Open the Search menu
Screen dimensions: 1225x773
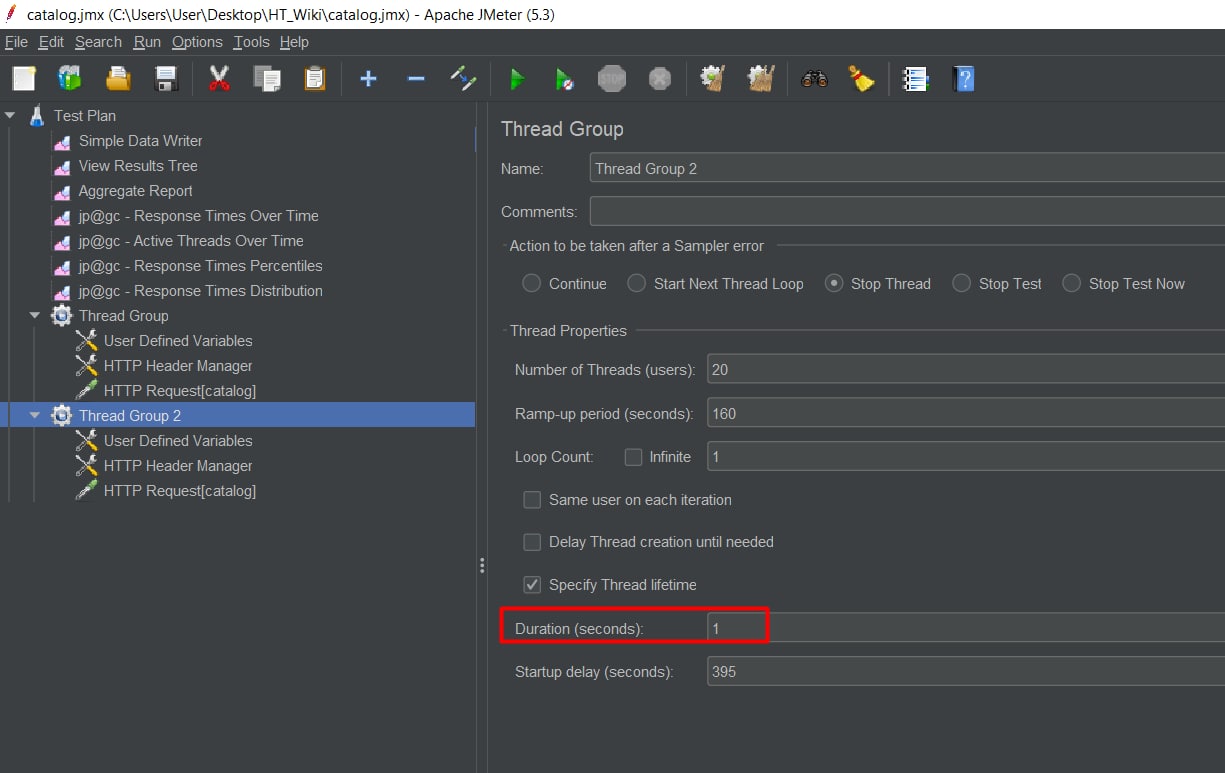click(98, 42)
